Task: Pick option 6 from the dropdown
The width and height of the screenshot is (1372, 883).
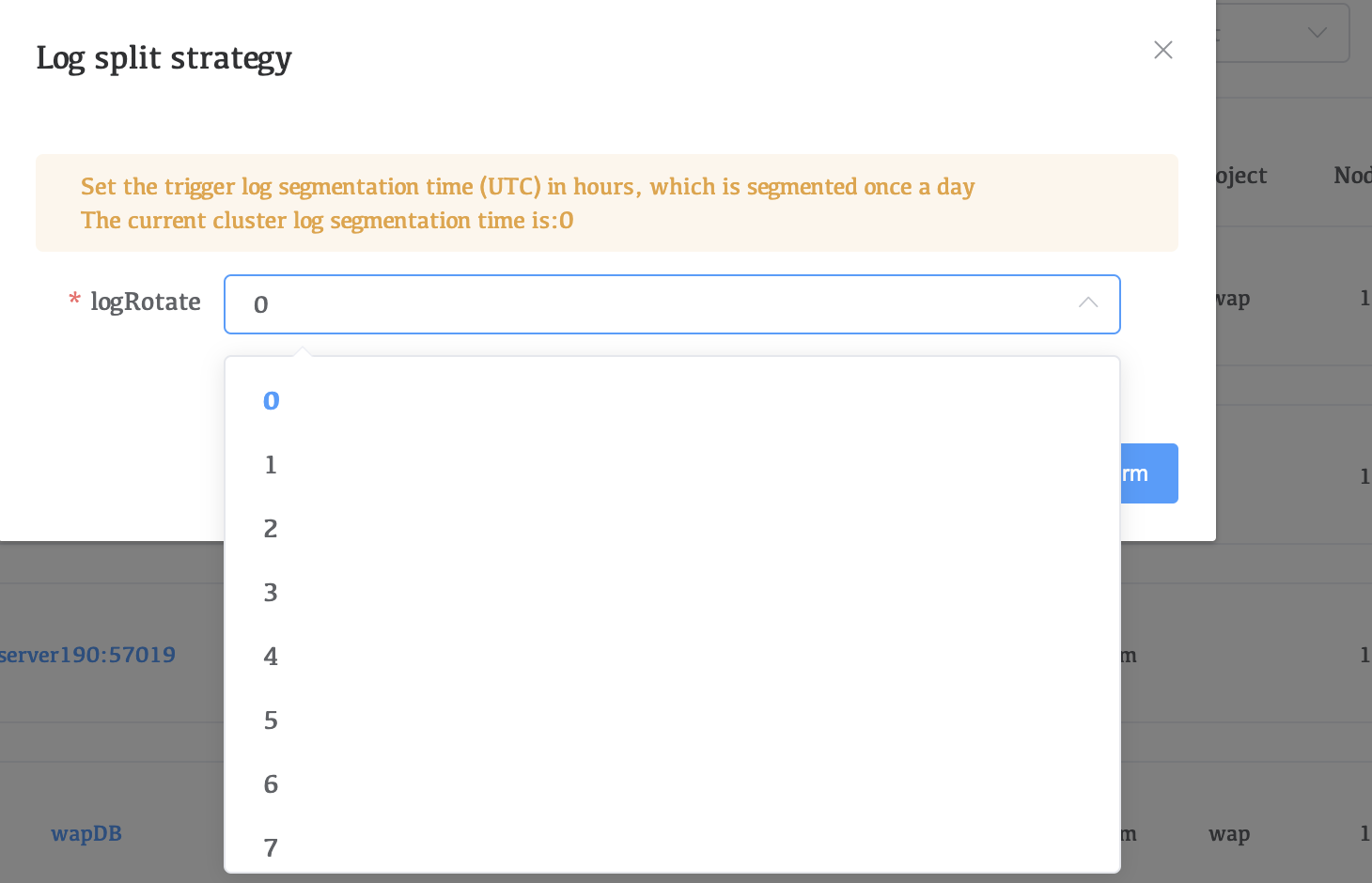Action: [271, 784]
